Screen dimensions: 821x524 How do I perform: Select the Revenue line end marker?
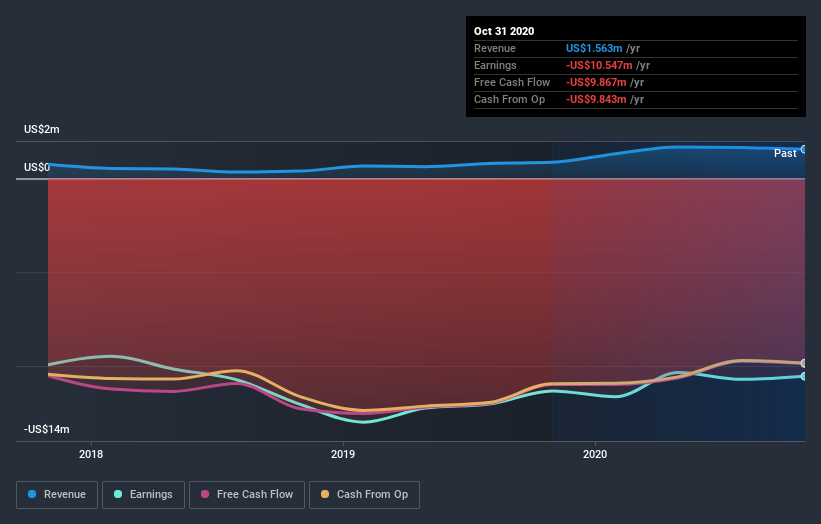[803, 149]
